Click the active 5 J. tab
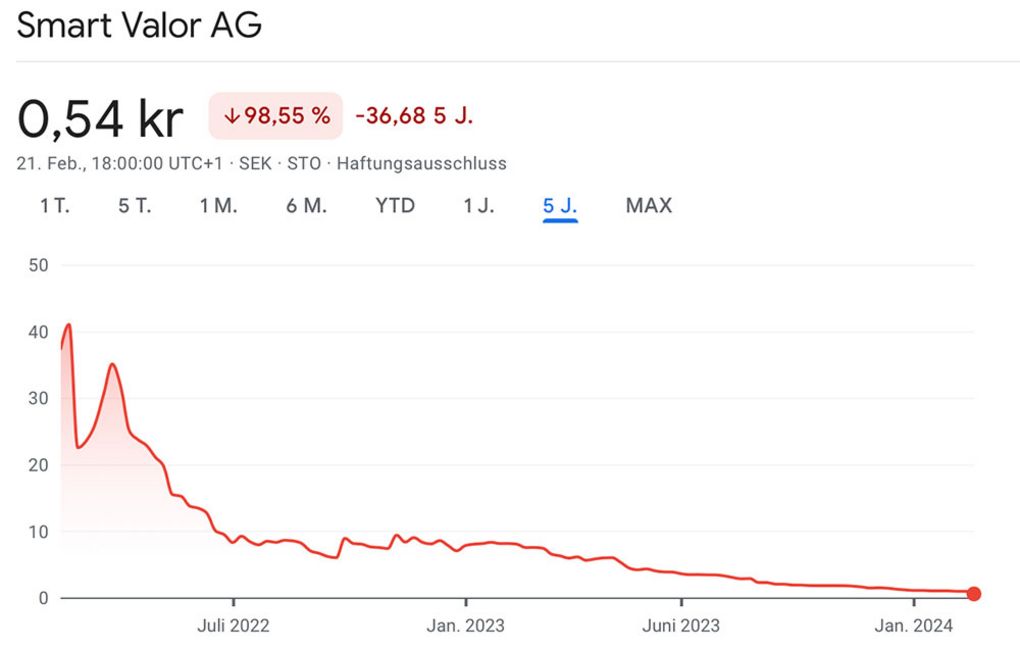Viewport: 1020px width, 651px height. [560, 206]
